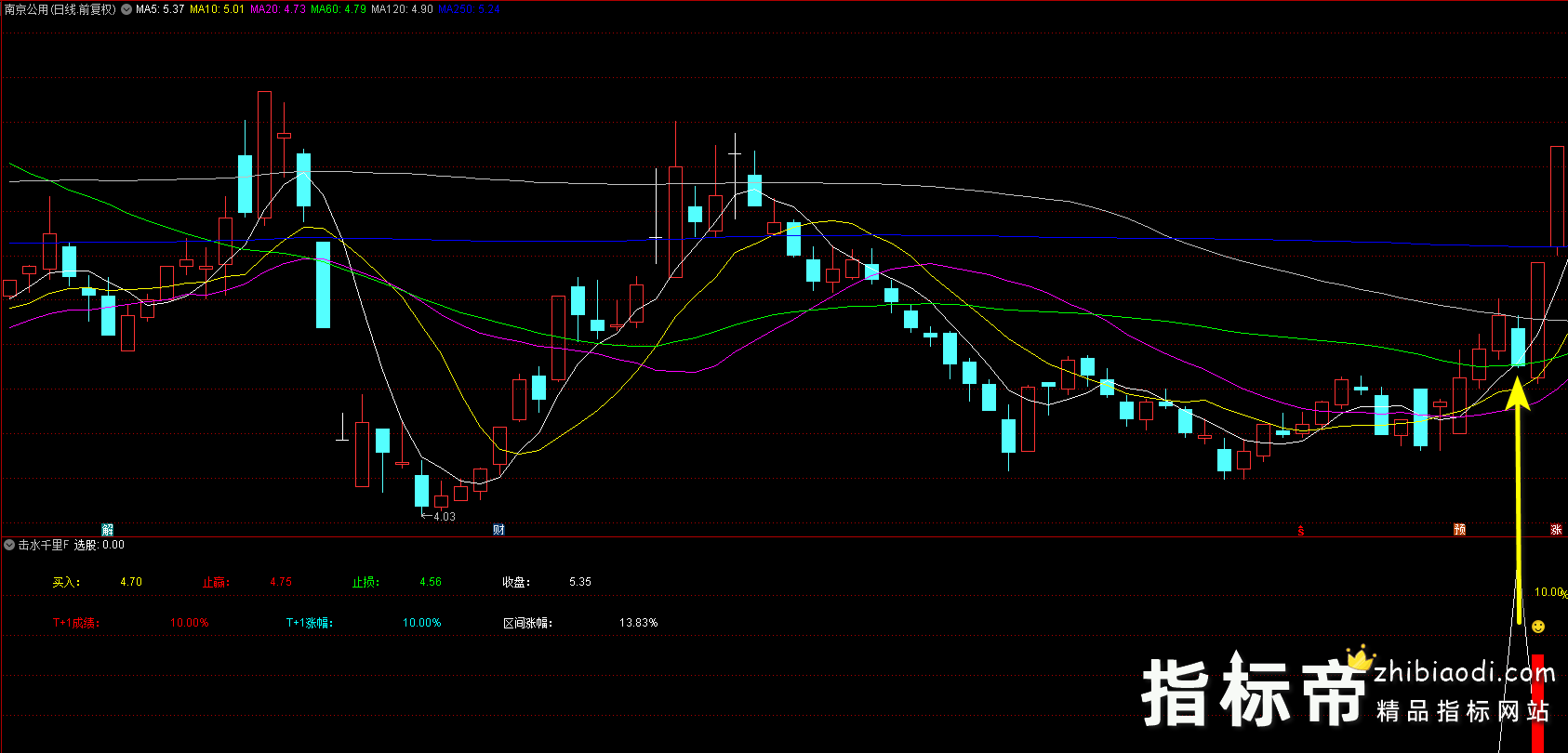Viewport: 1568px width, 753px height.
Task: Click the 买入 value 4.70
Action: [x=131, y=582]
